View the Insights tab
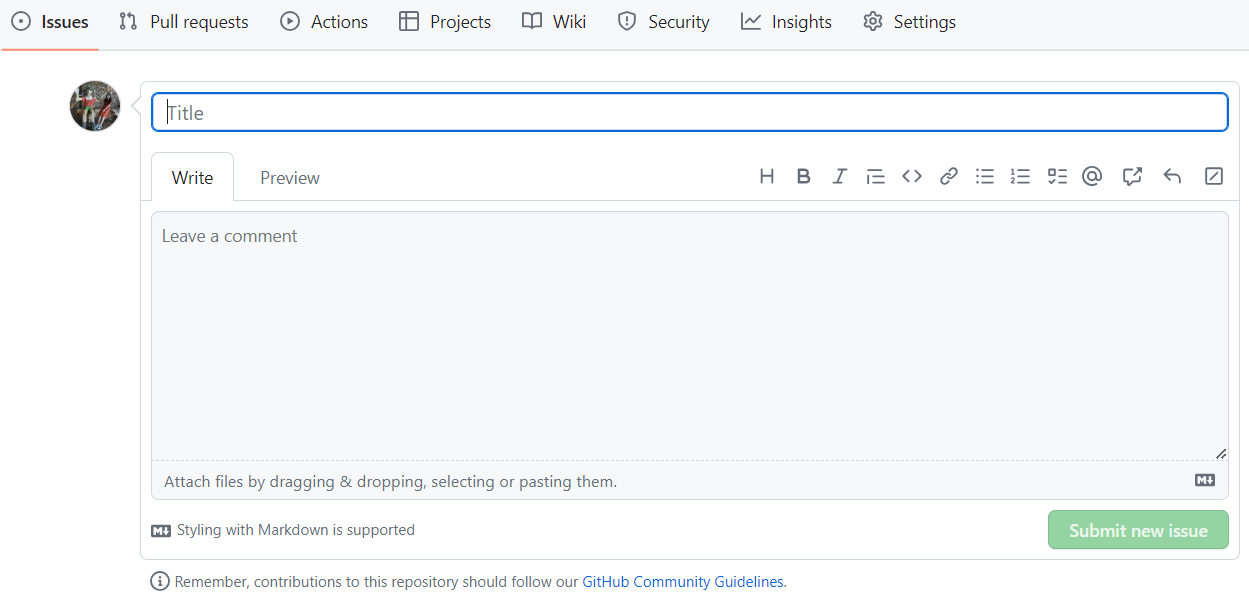Screen dimensions: 1249x595 786,22
